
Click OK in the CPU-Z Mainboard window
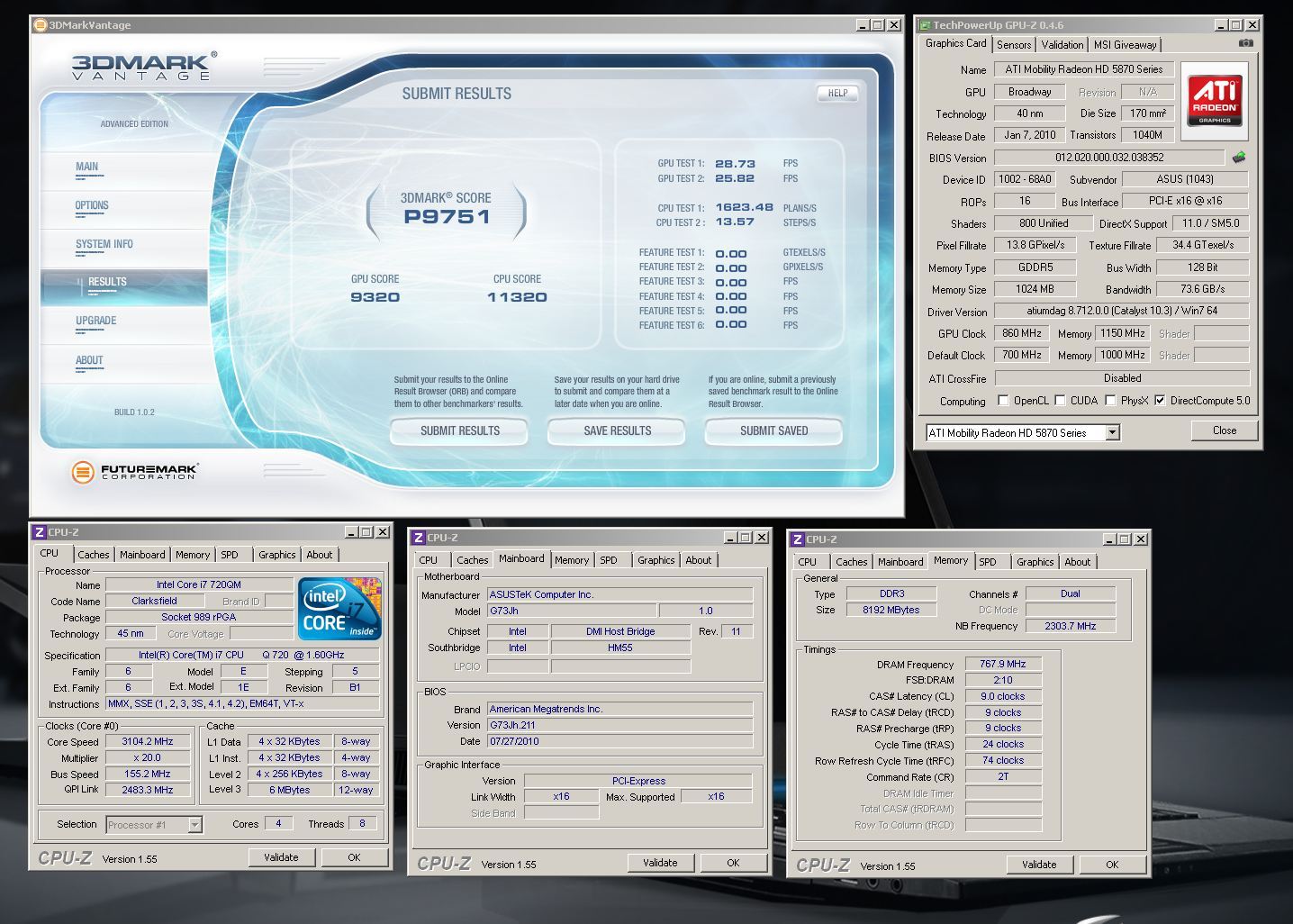(x=733, y=863)
